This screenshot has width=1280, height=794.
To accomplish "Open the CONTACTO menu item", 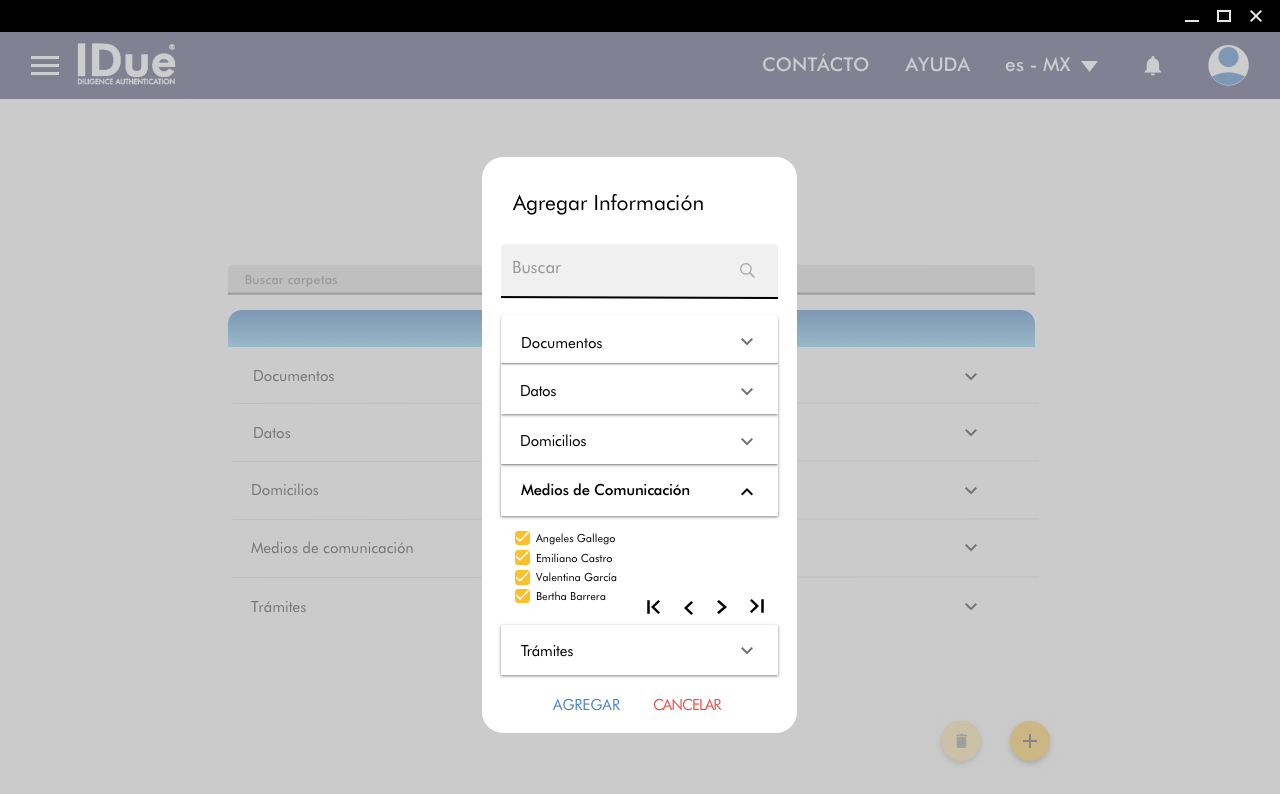I will 815,65.
